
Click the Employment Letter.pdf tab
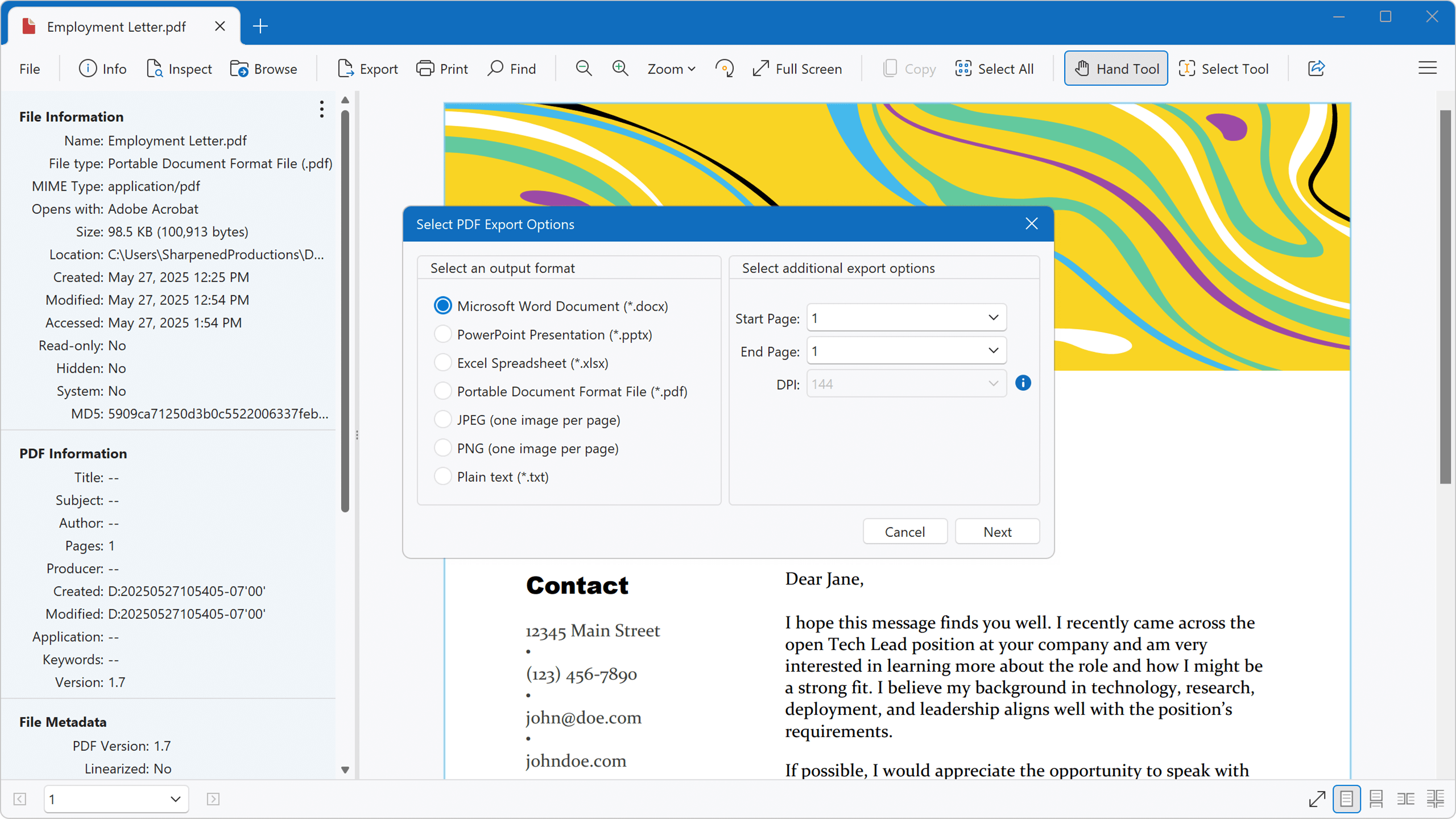(x=116, y=26)
